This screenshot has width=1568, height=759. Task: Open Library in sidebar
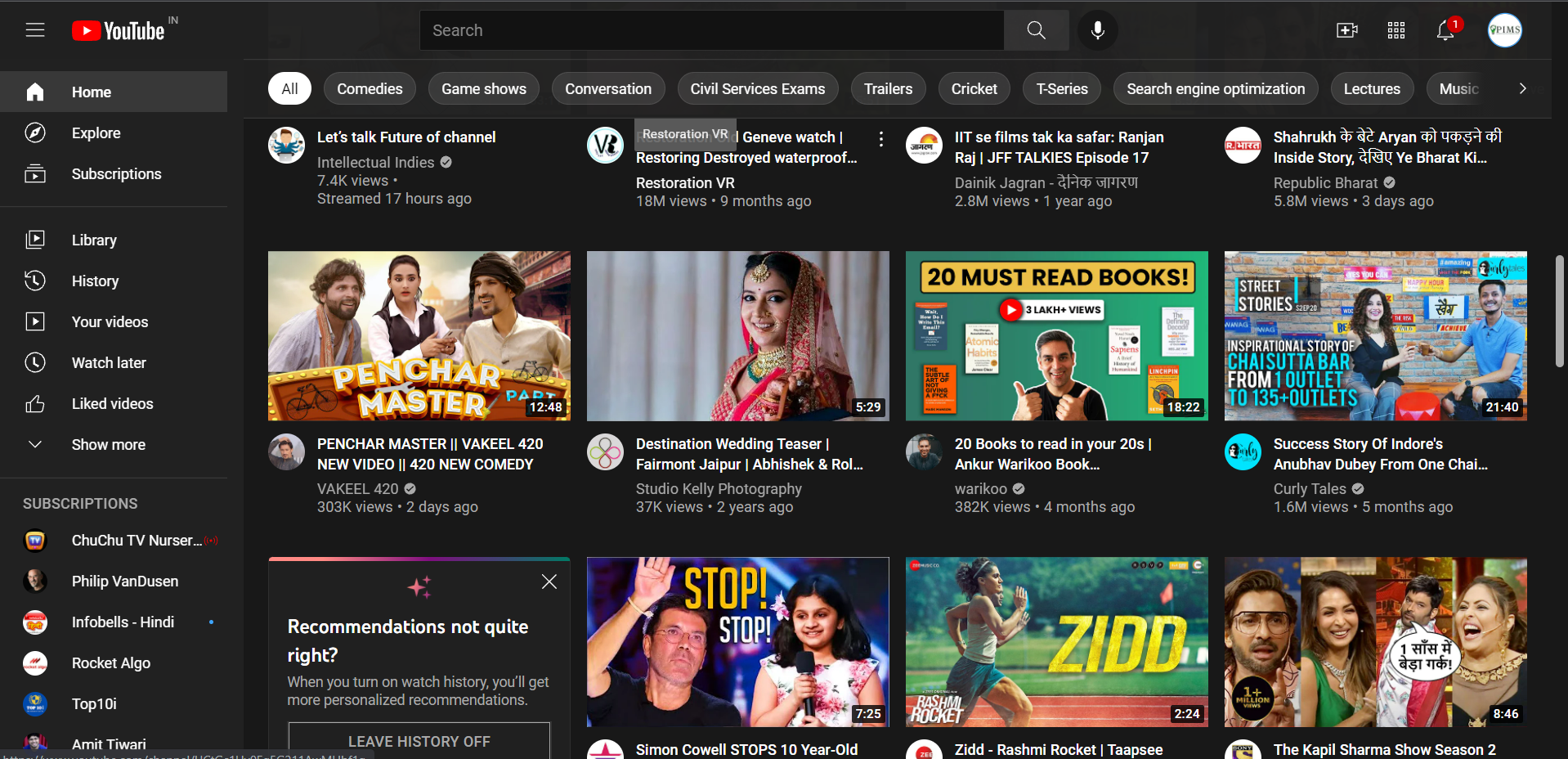point(114,240)
